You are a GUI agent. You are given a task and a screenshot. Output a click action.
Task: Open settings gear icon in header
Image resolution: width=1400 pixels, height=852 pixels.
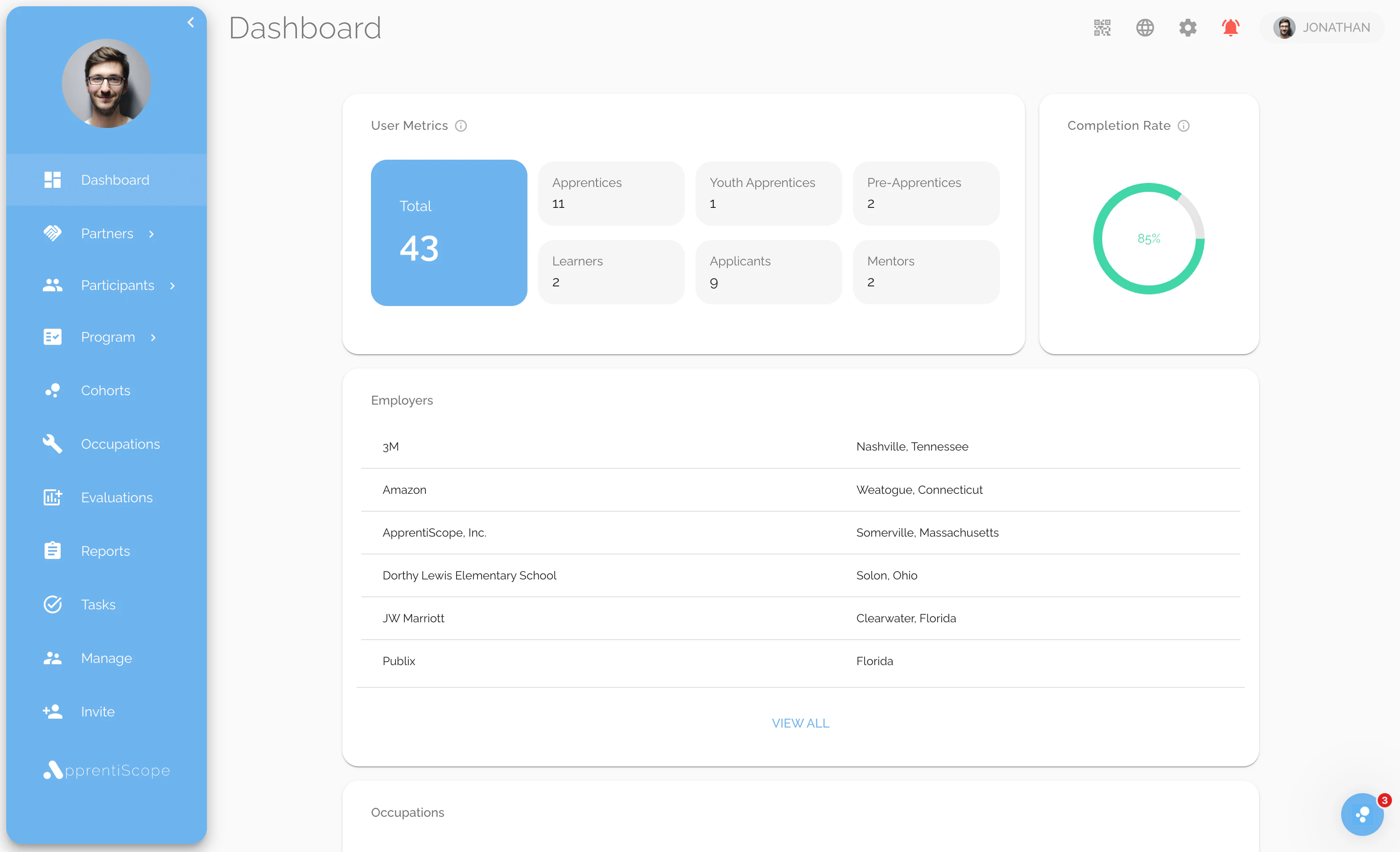[1187, 27]
